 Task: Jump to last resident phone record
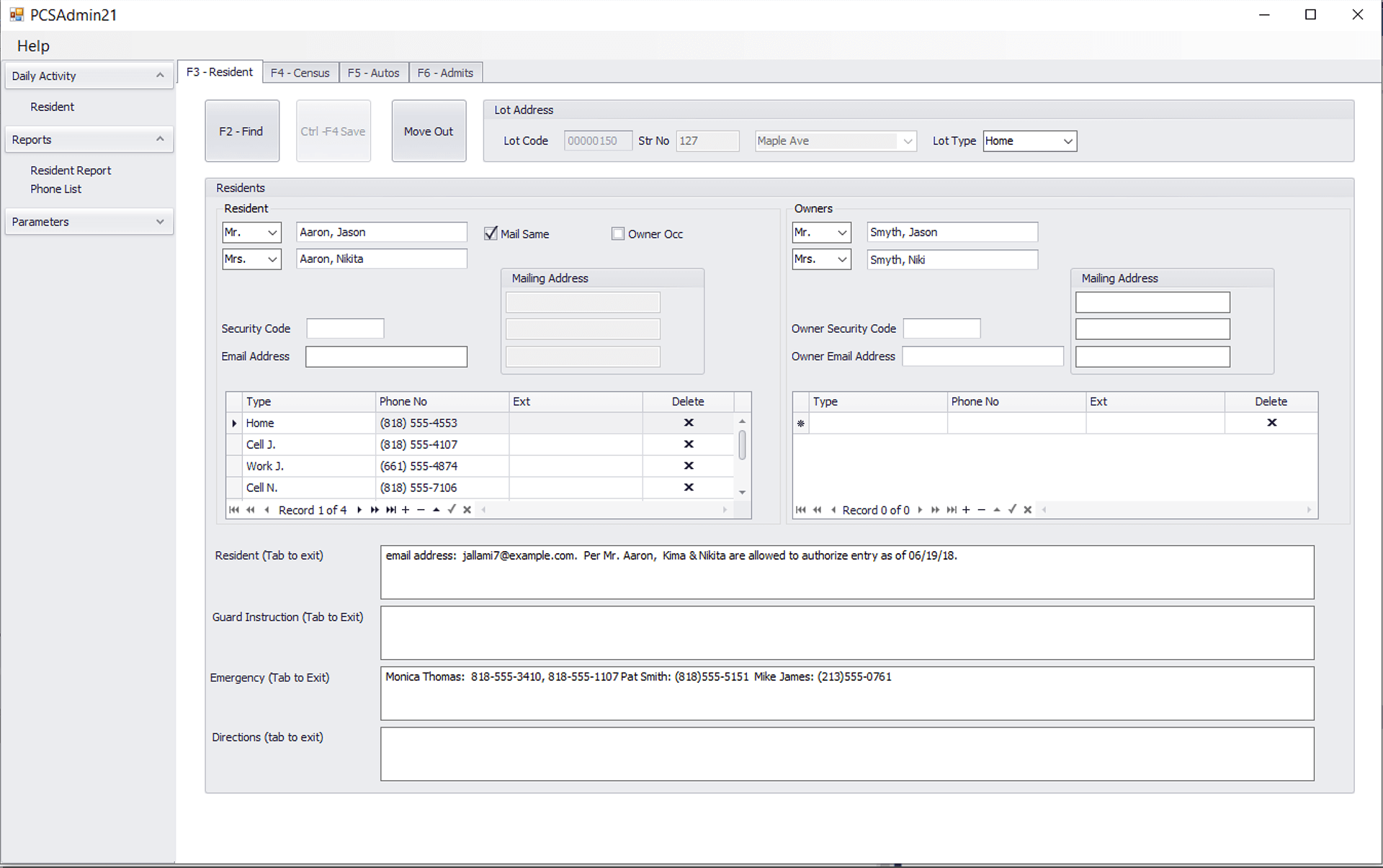390,510
